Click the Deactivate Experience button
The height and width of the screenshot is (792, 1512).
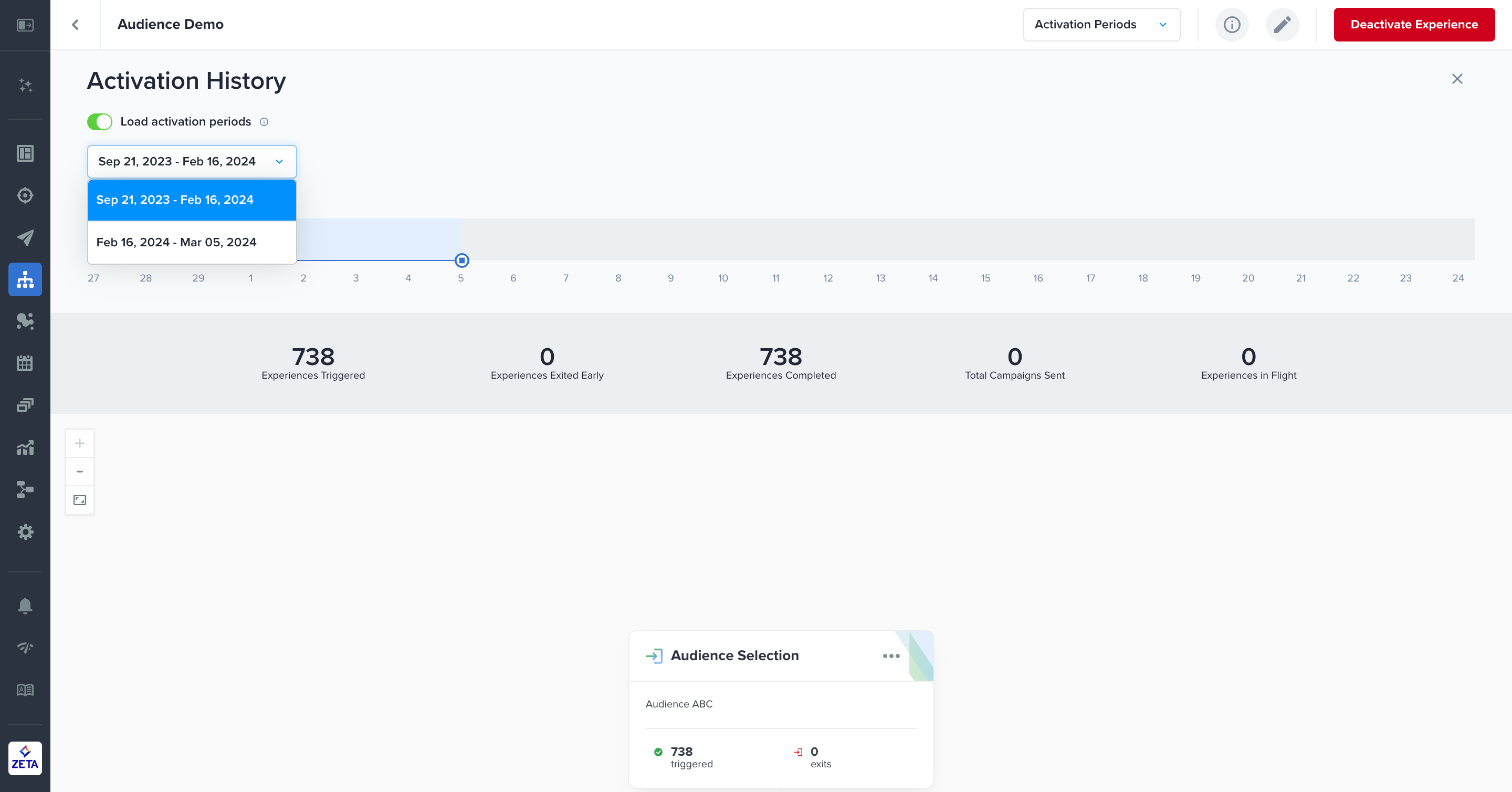point(1414,25)
